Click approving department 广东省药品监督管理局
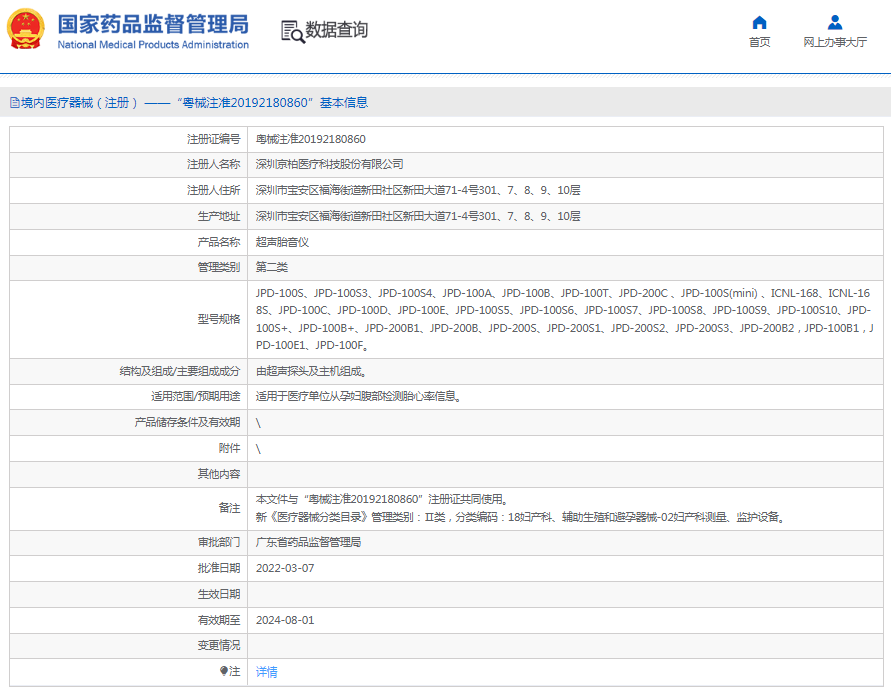891x692 pixels. tap(308, 542)
